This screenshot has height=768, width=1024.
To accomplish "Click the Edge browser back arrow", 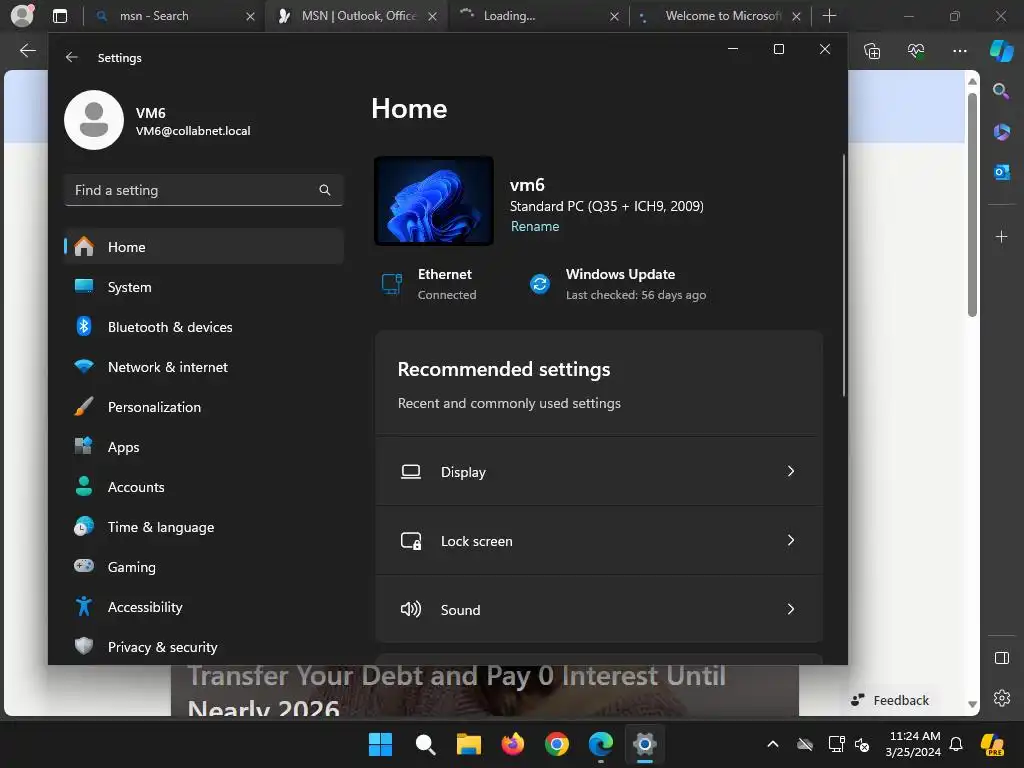I will click(x=27, y=50).
